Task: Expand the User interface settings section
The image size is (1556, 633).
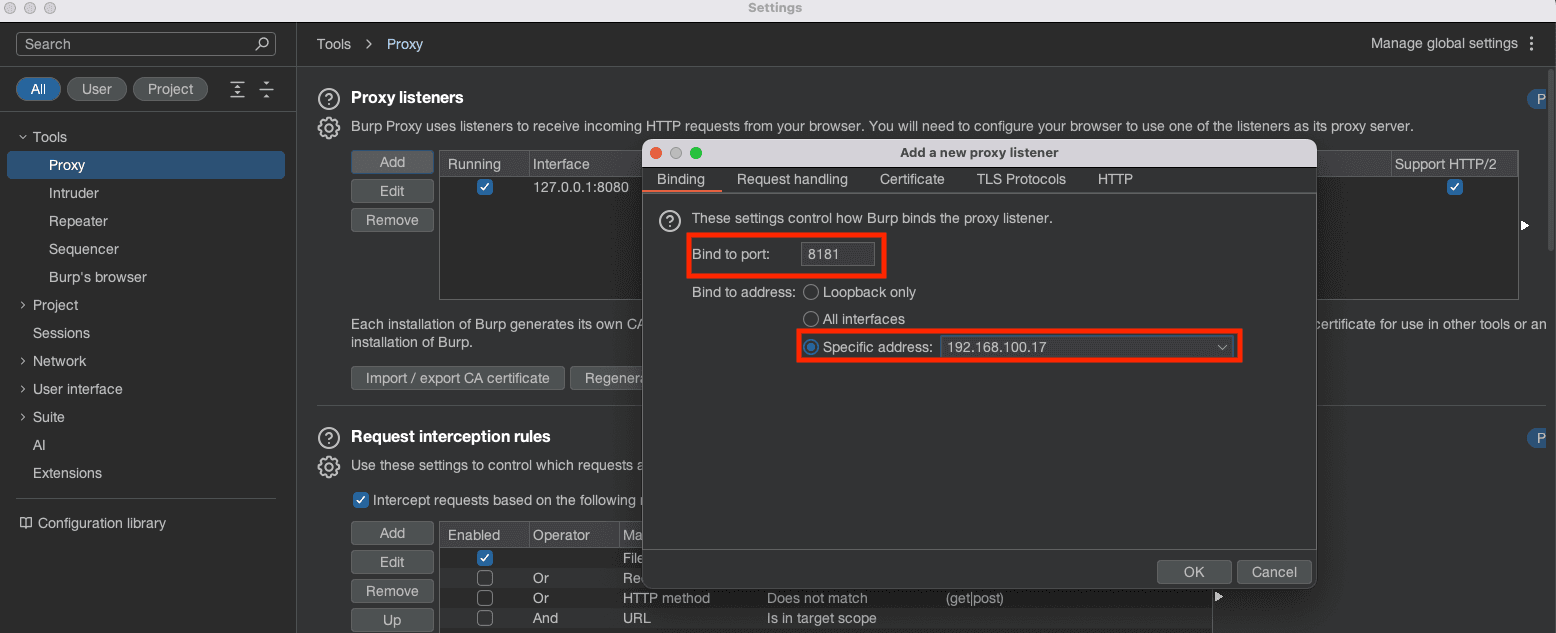Action: click(x=24, y=389)
